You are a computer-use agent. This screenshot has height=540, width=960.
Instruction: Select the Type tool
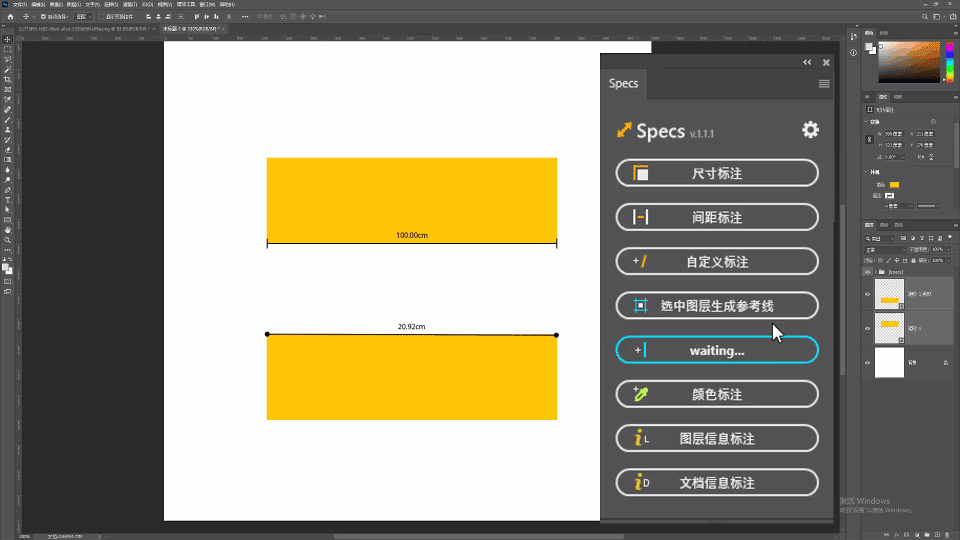coord(7,200)
